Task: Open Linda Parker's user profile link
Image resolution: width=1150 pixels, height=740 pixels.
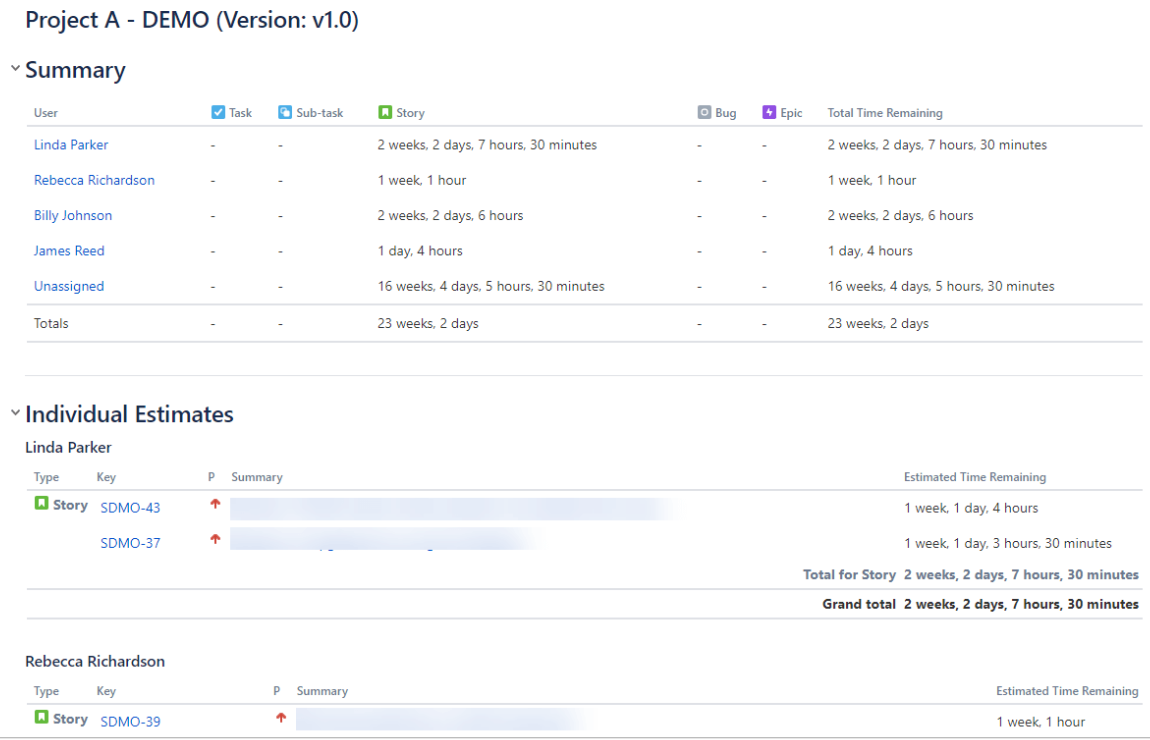Action: tap(70, 144)
